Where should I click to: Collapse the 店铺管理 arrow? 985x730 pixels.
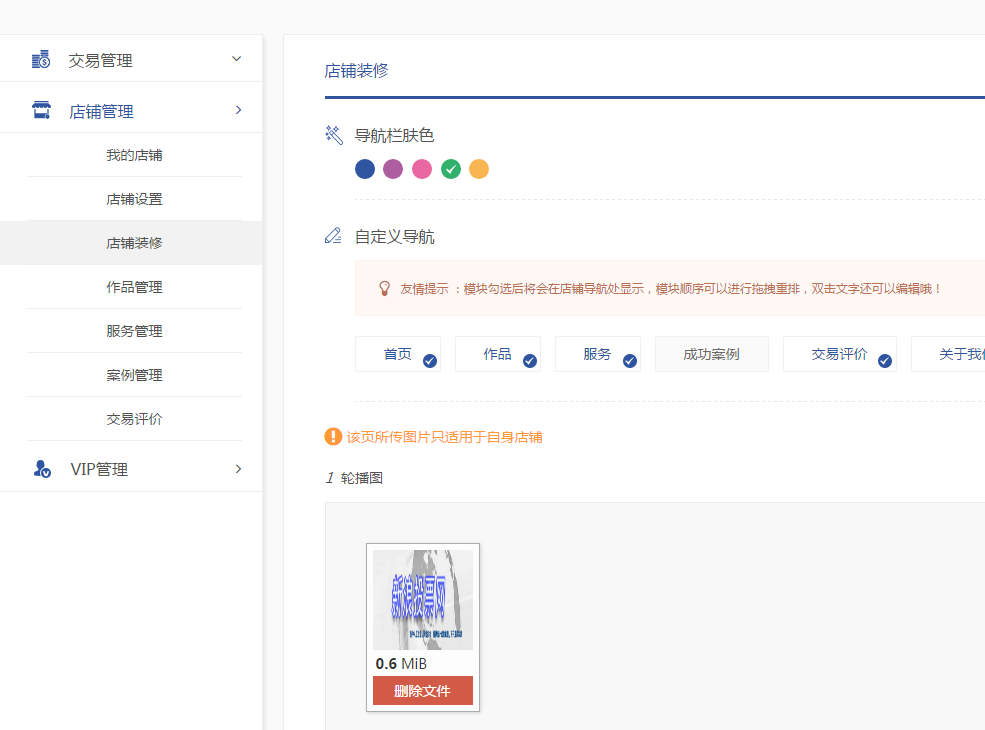pos(238,110)
